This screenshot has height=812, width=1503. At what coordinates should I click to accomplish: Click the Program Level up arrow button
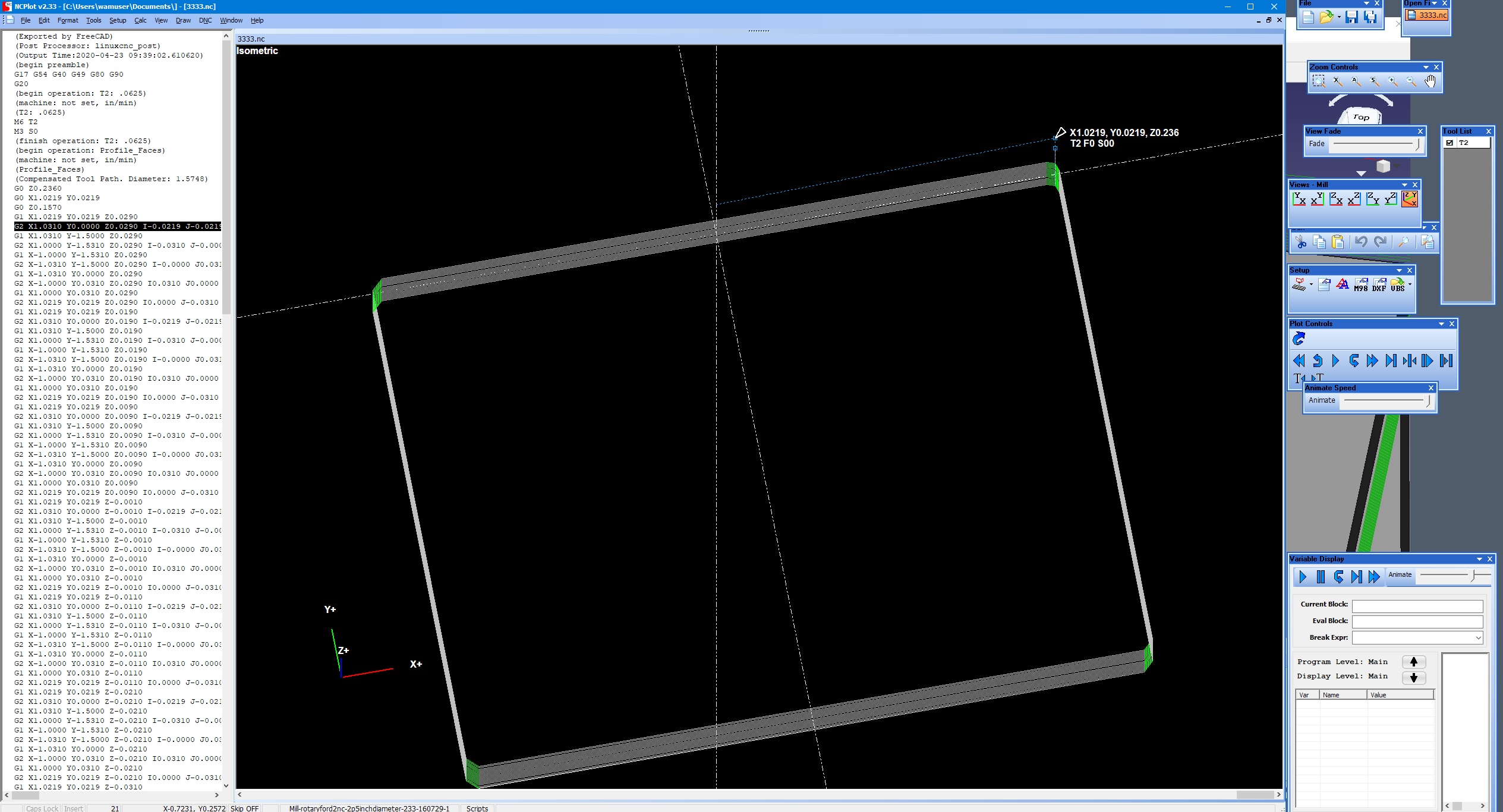click(1414, 662)
